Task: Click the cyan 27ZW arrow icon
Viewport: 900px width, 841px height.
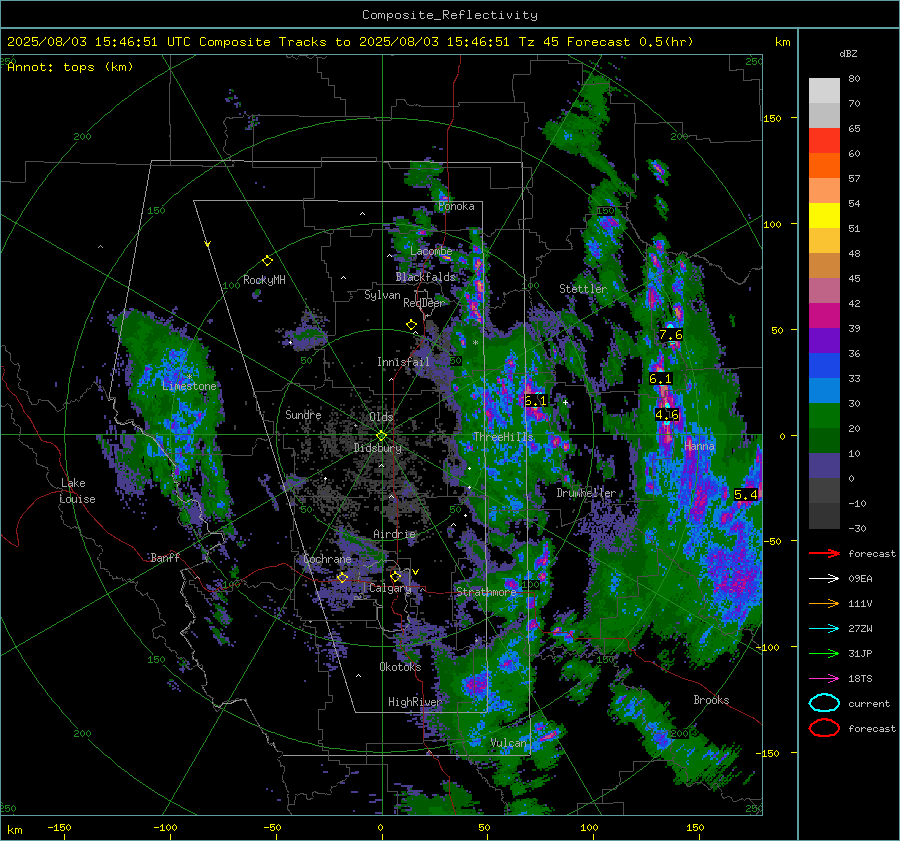Action: [x=824, y=629]
